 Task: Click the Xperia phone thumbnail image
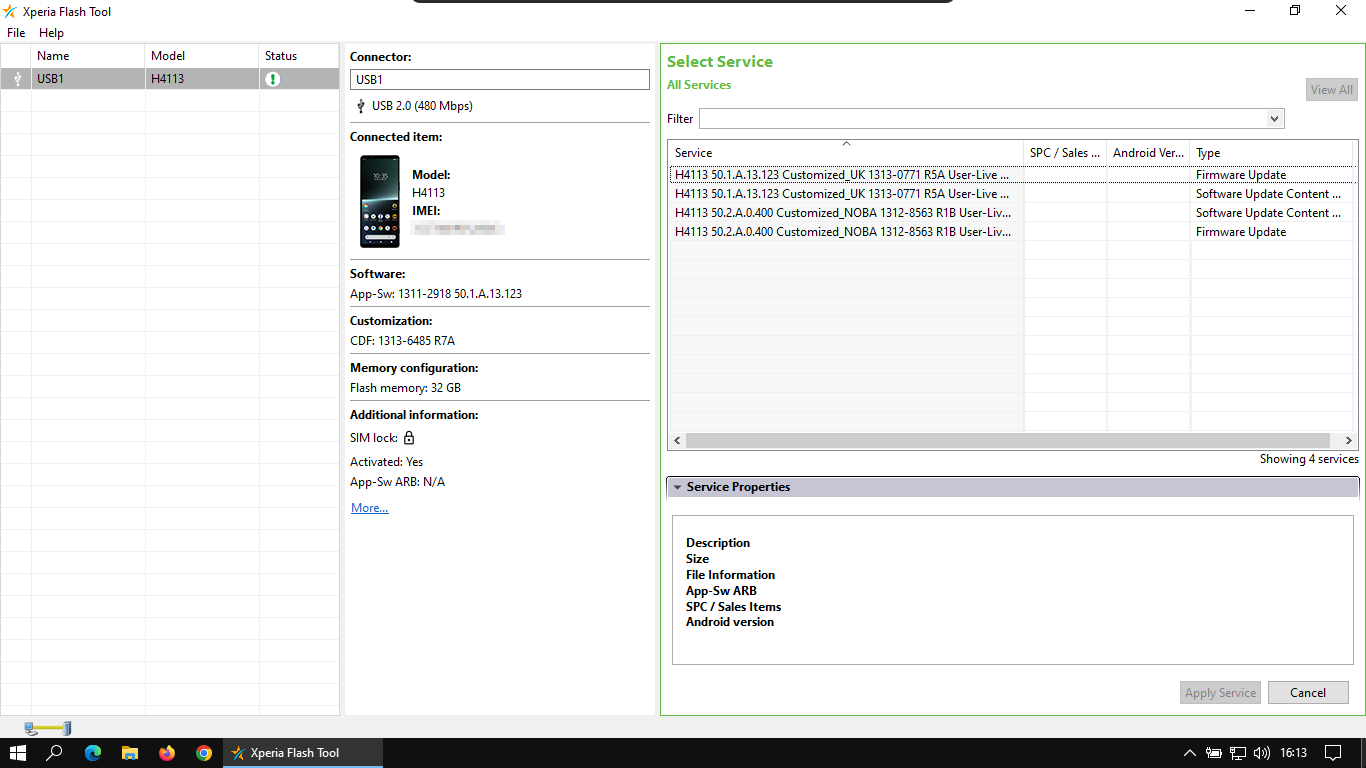(380, 201)
